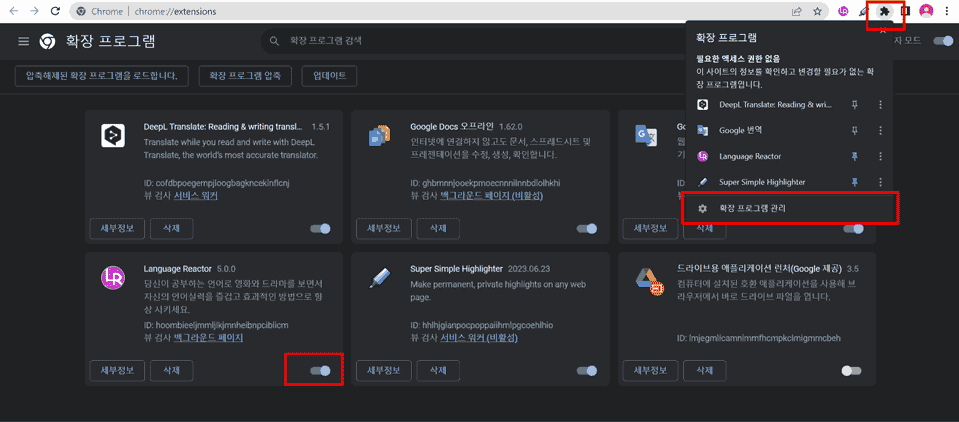Click the Extensions puzzle icon in the browser toolbar
Image resolution: width=959 pixels, height=422 pixels.
click(x=884, y=11)
